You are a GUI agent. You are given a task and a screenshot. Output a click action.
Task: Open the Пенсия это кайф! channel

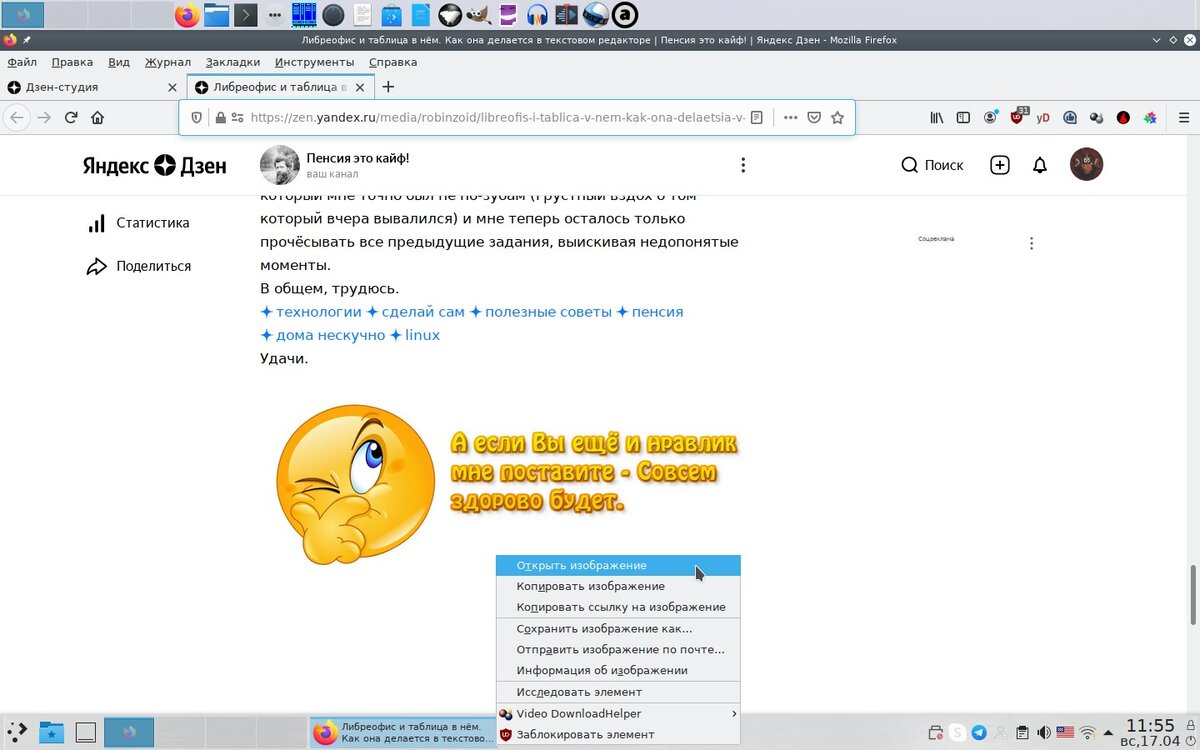(358, 158)
